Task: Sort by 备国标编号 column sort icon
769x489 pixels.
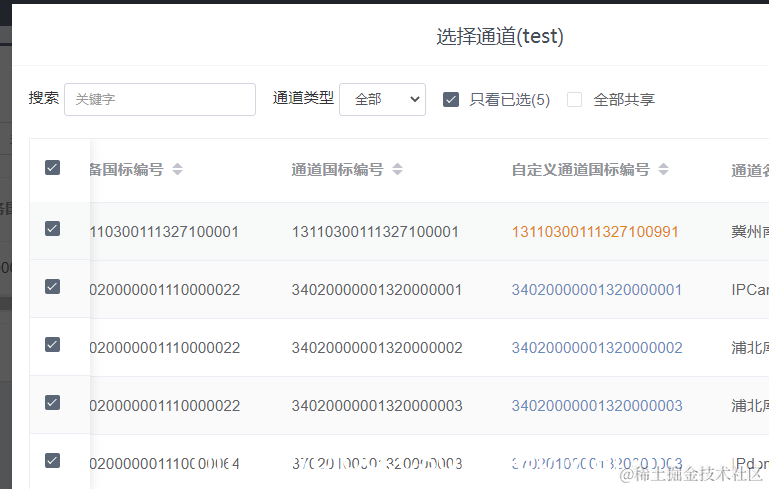Action: [x=178, y=169]
